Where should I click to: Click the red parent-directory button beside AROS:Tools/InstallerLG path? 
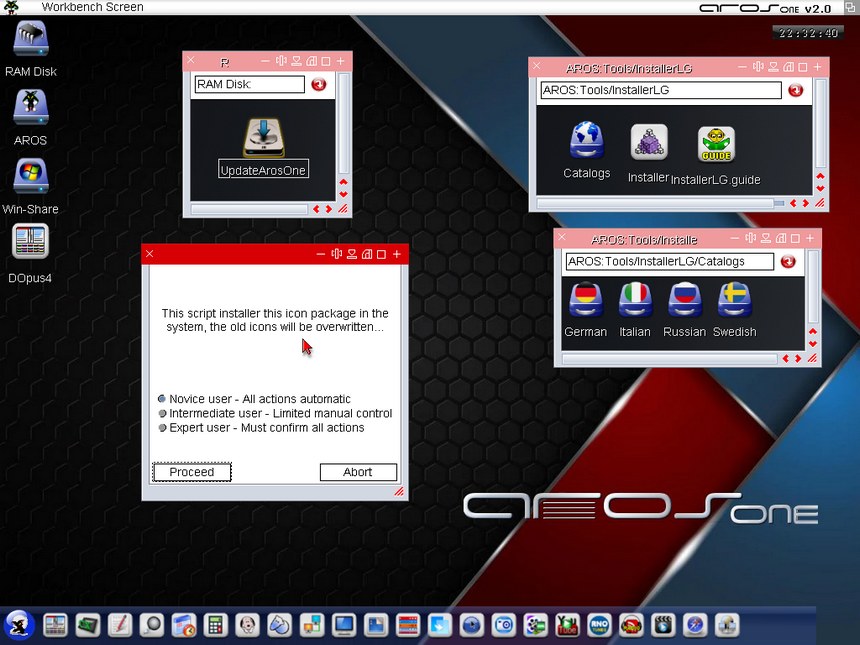click(795, 90)
